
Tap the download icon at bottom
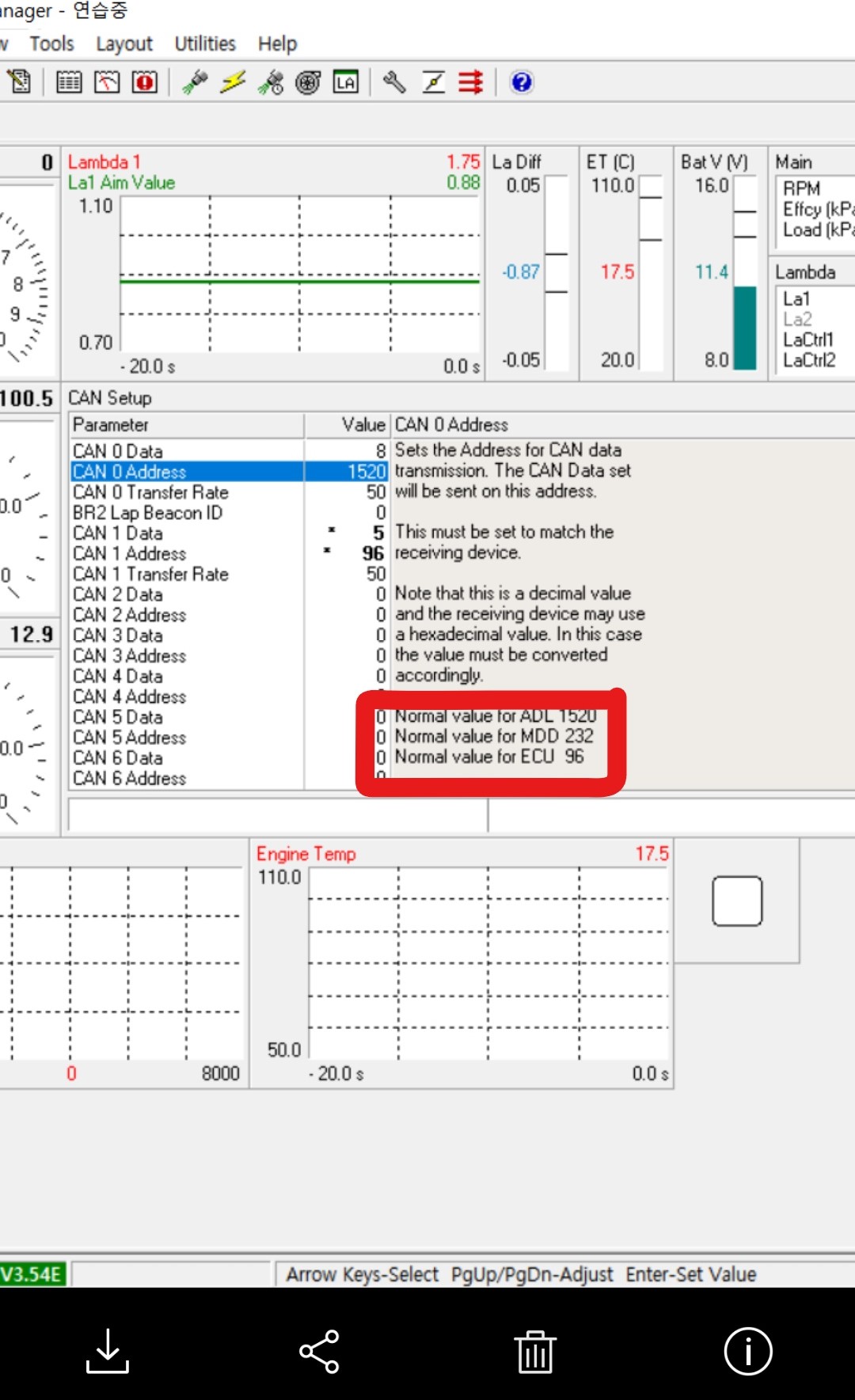pos(107,1351)
